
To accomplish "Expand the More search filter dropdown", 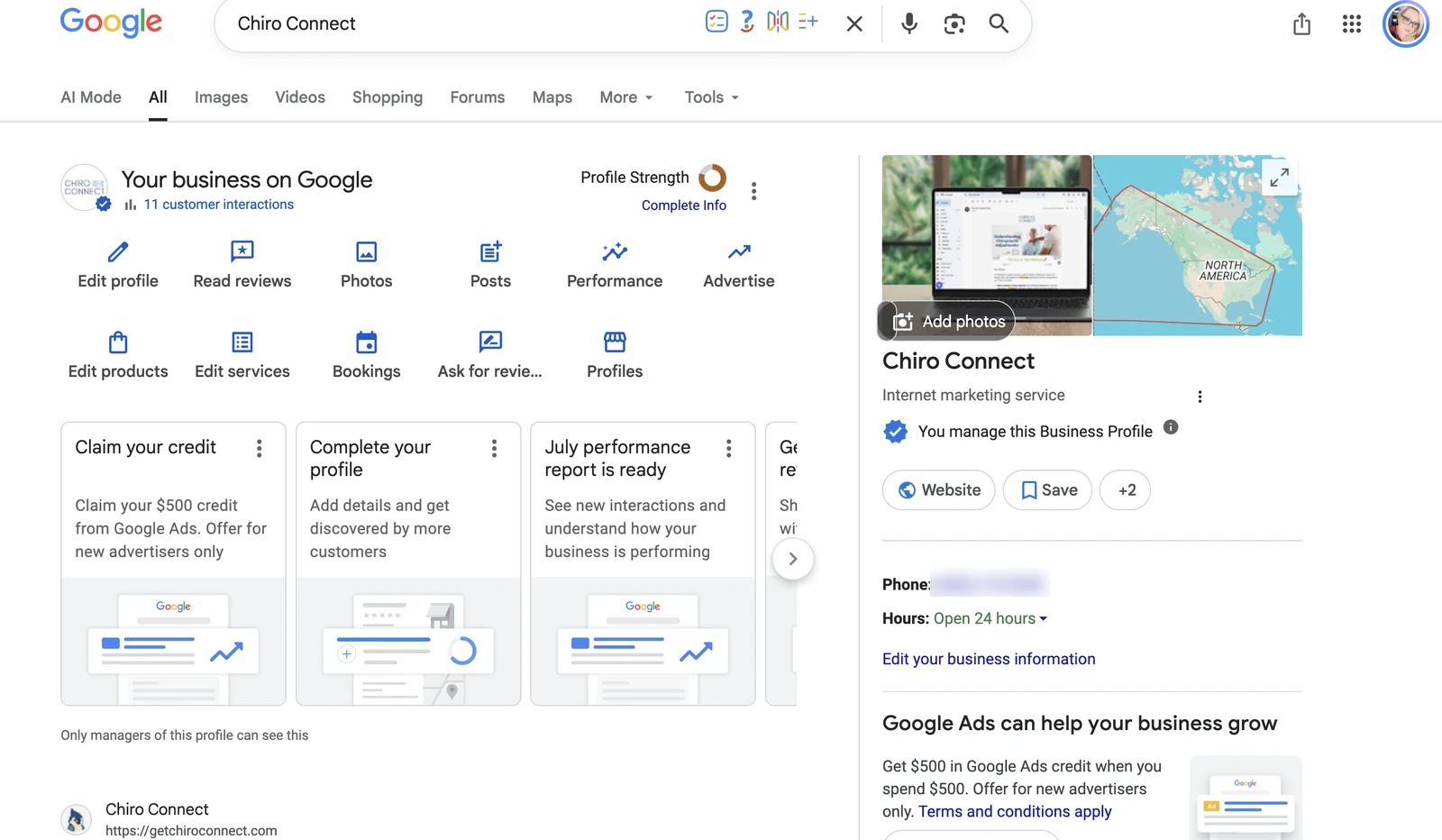I will click(x=626, y=97).
